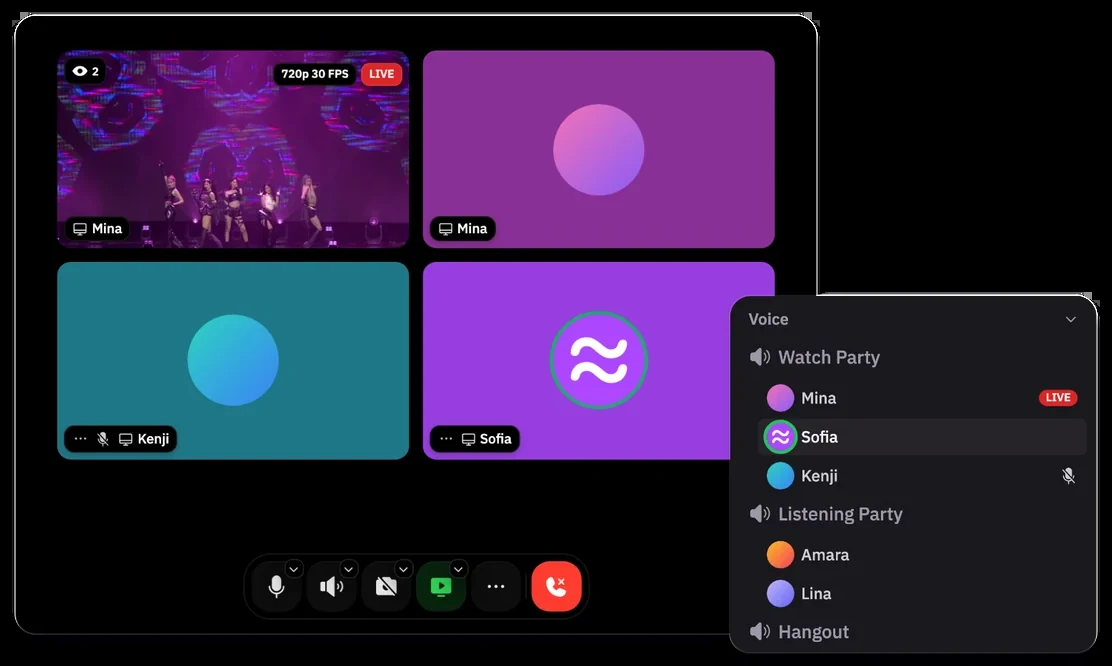Open speaker output options chevron
This screenshot has height=666, width=1112.
coord(348,569)
